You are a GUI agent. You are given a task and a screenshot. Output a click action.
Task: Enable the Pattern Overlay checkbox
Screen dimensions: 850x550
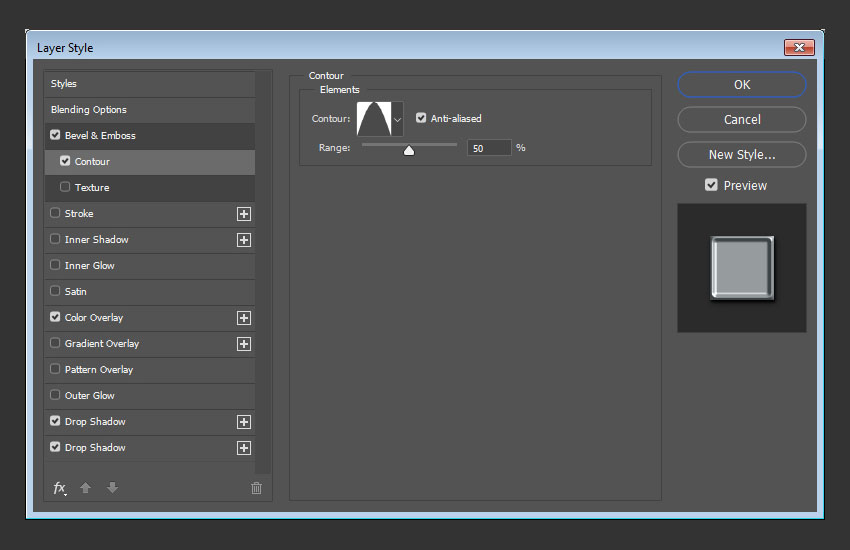(55, 368)
